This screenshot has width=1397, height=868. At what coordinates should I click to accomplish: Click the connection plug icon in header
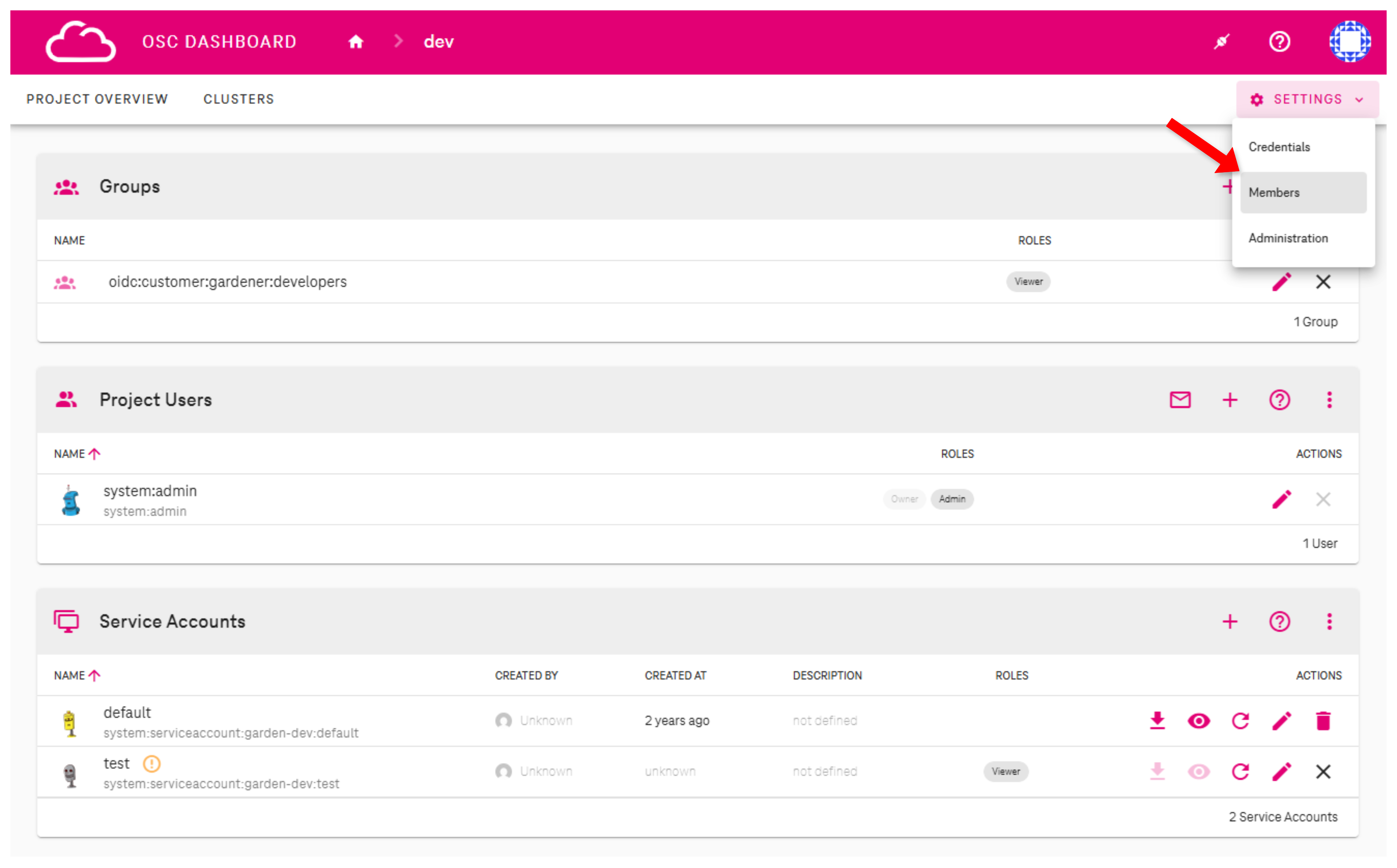coord(1222,41)
